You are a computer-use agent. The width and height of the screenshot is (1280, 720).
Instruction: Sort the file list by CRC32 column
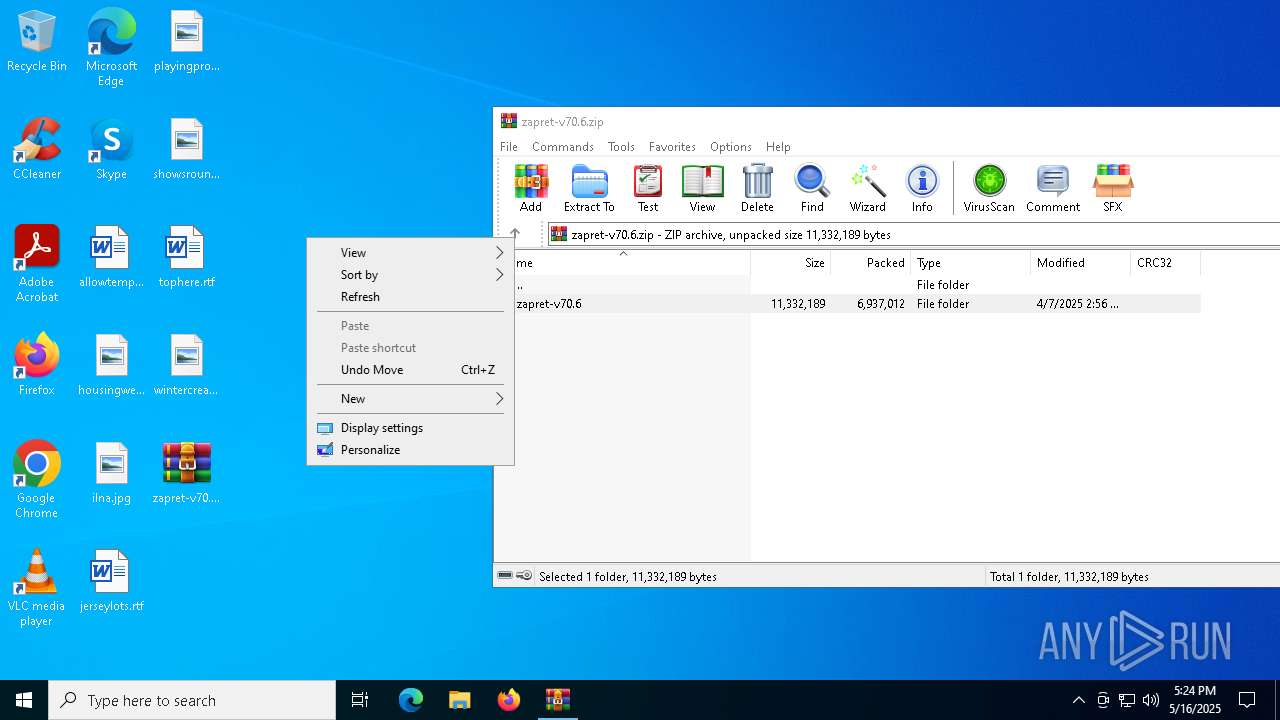pyautogui.click(x=1165, y=263)
